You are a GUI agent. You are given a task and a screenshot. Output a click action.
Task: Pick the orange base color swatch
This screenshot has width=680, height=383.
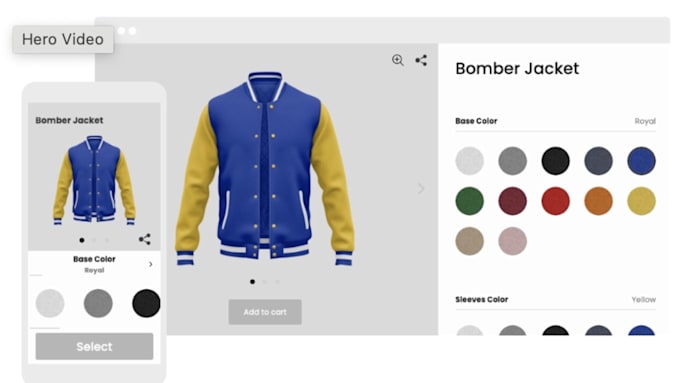tap(598, 201)
